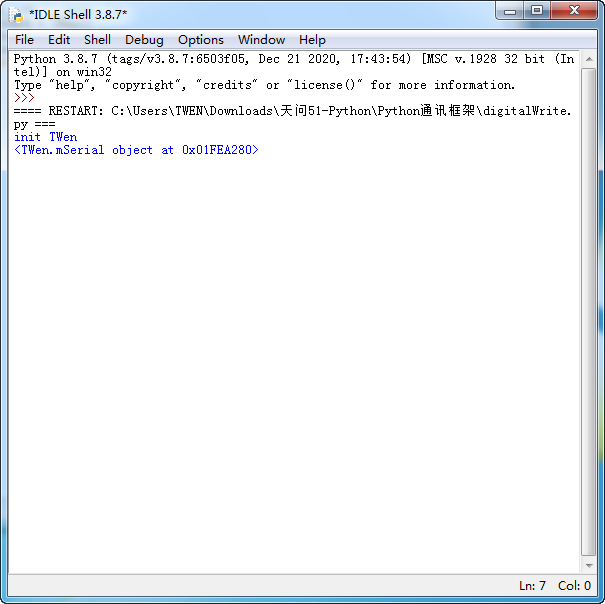
Task: Click the RESTART path line
Action: pyautogui.click(x=292, y=111)
